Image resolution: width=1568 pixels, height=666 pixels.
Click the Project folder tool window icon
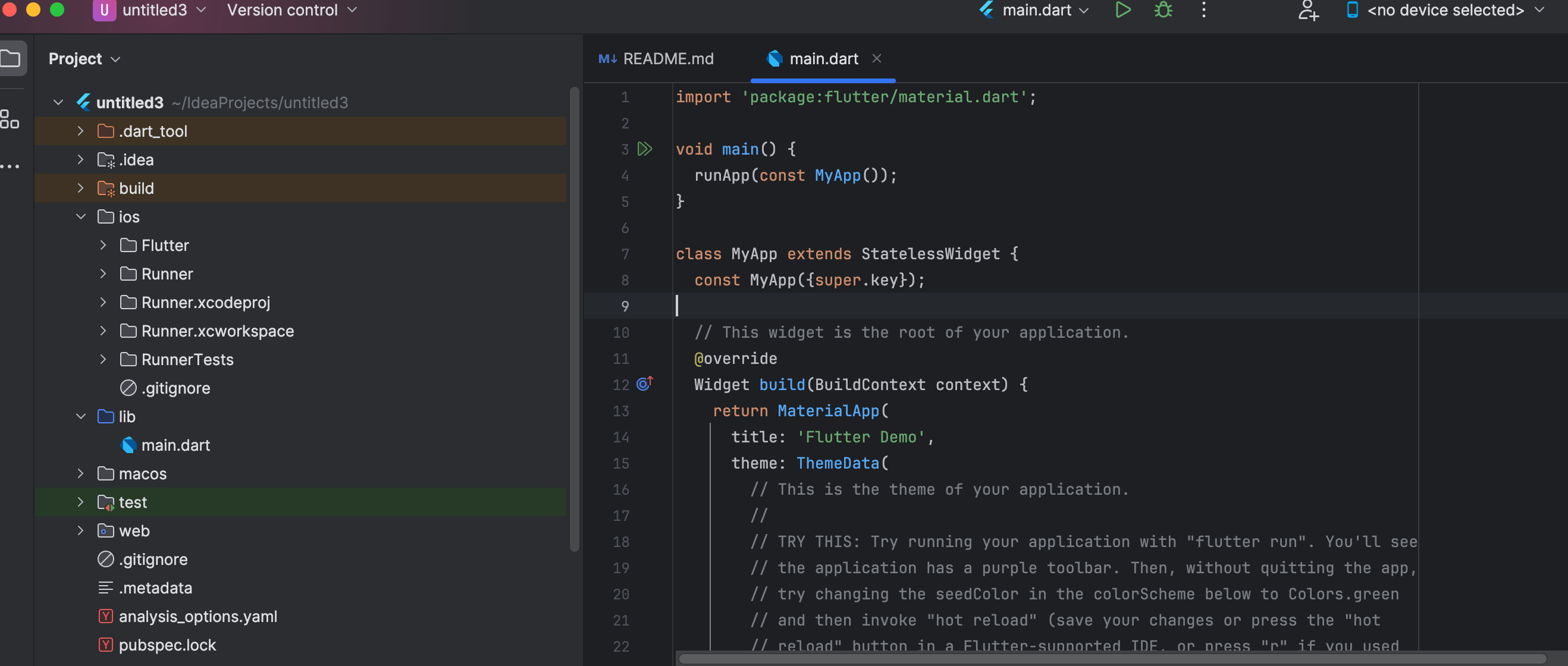11,58
